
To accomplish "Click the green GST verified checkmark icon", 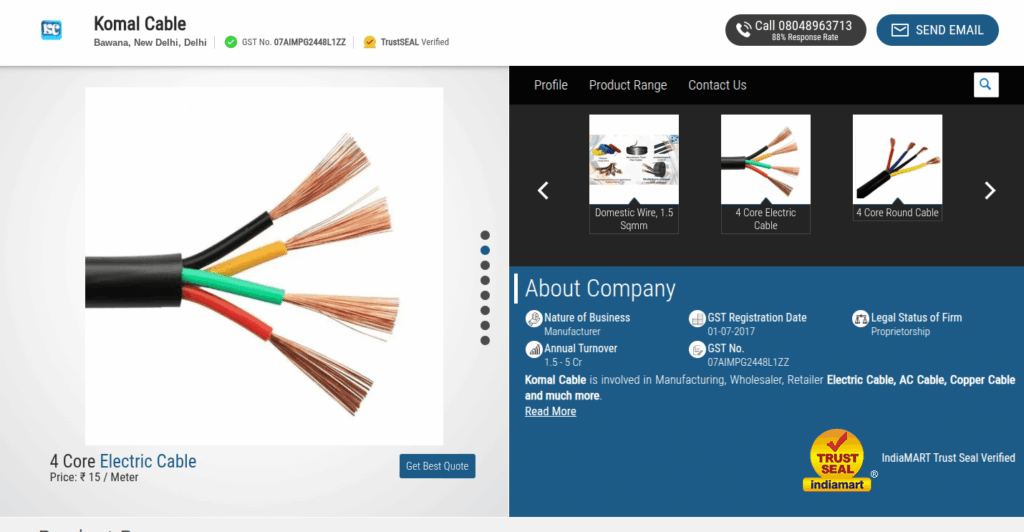I will click(x=231, y=42).
